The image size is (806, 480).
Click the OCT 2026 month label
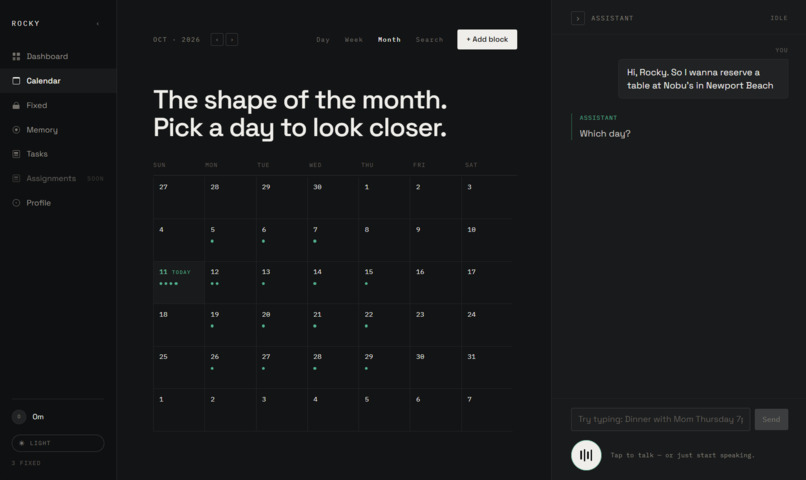176,40
